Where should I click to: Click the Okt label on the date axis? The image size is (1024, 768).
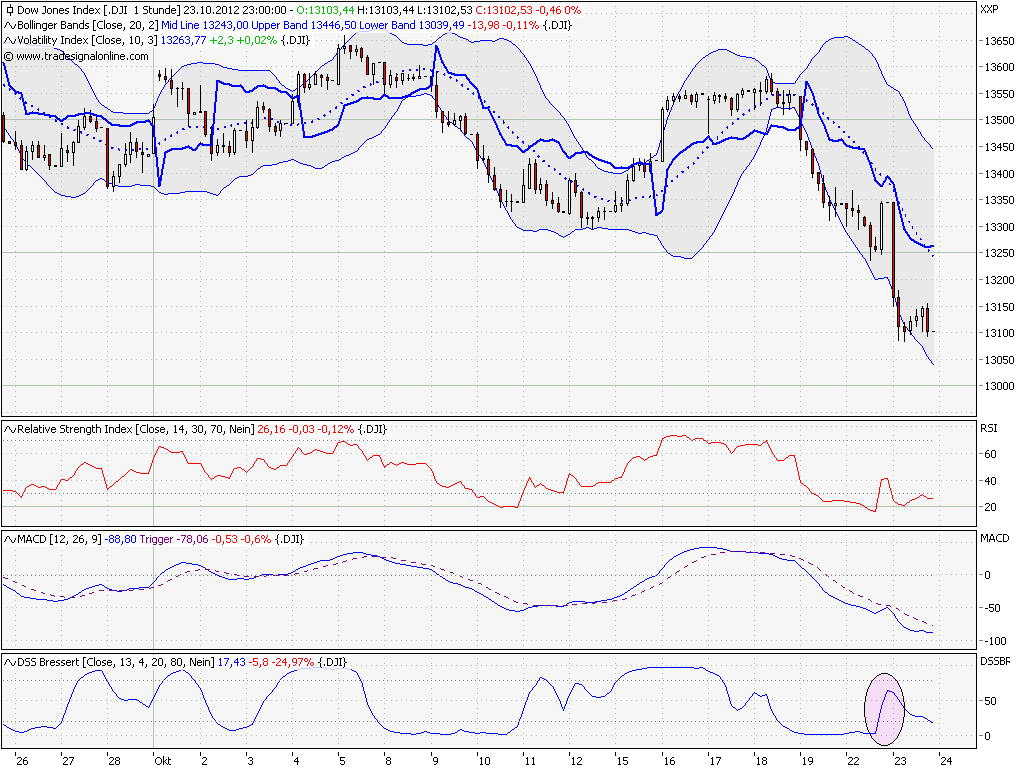(162, 761)
